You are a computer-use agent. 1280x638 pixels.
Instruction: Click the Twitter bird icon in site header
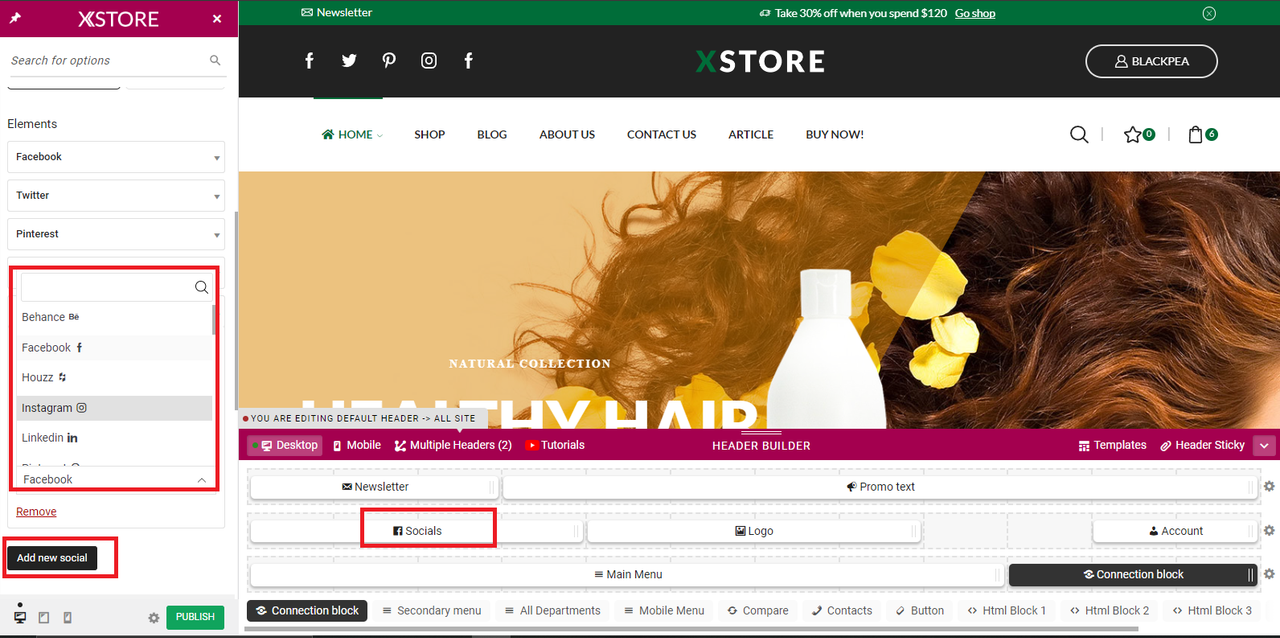(x=349, y=61)
